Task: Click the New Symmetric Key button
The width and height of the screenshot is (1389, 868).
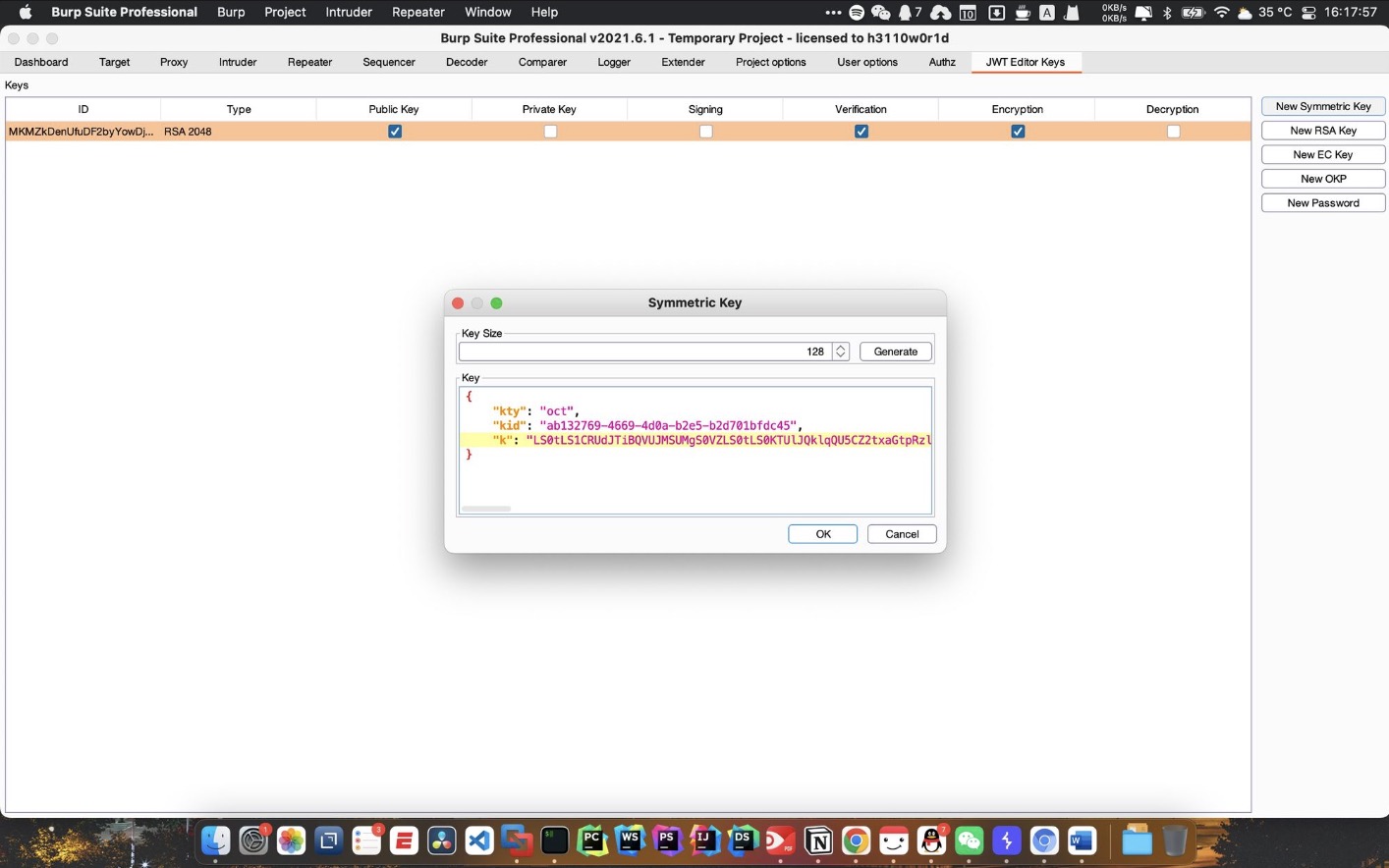Action: point(1323,106)
